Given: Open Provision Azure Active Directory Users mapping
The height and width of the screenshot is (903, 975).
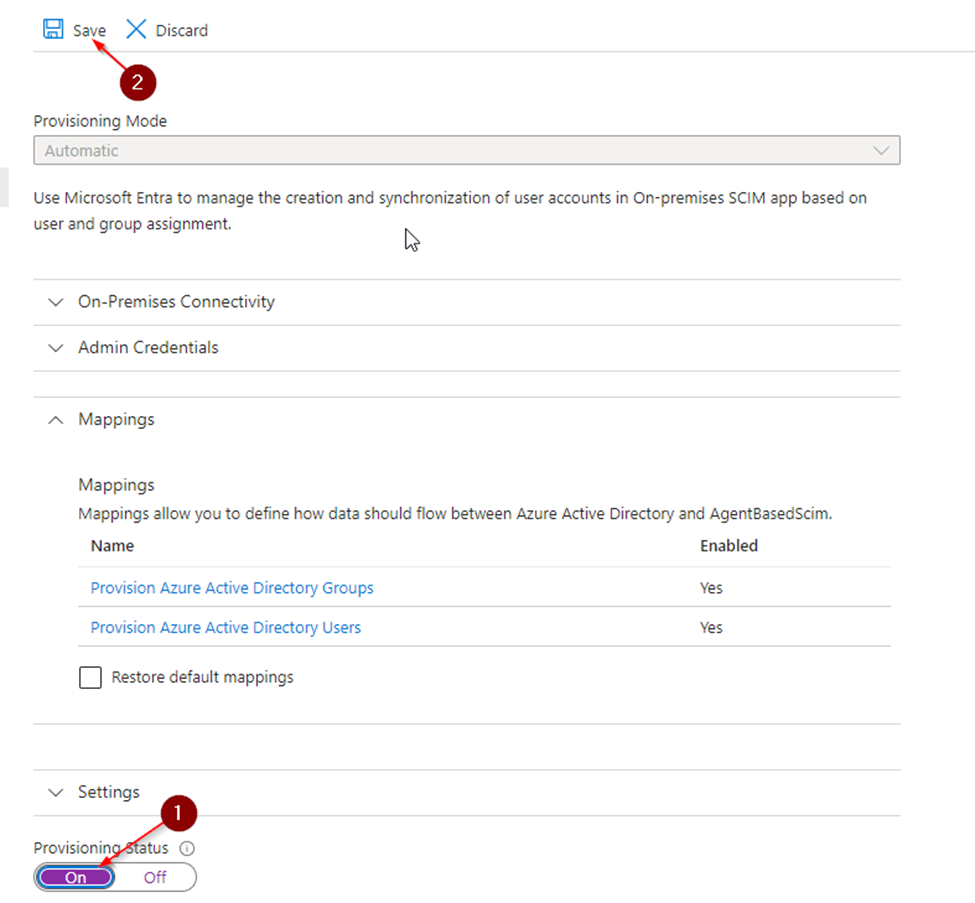Looking at the screenshot, I should 226,627.
